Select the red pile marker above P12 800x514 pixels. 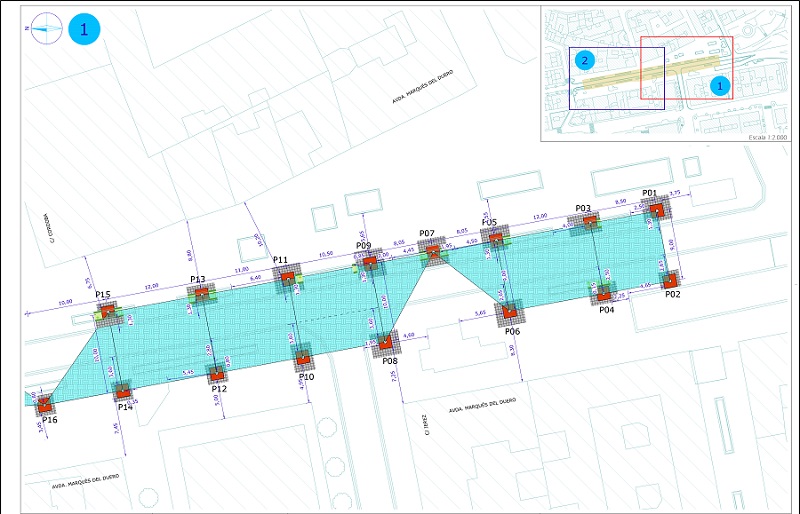[217, 375]
